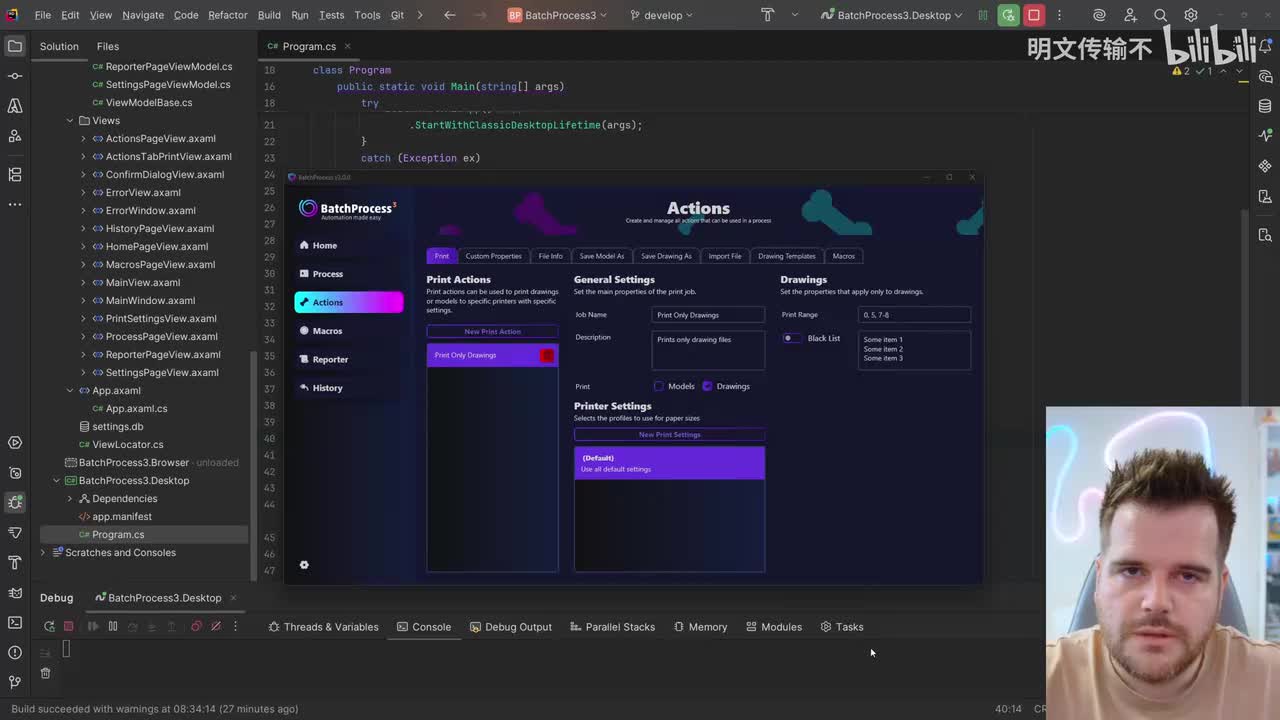Collapse the Views folder node
1280x720 pixels.
coord(70,120)
